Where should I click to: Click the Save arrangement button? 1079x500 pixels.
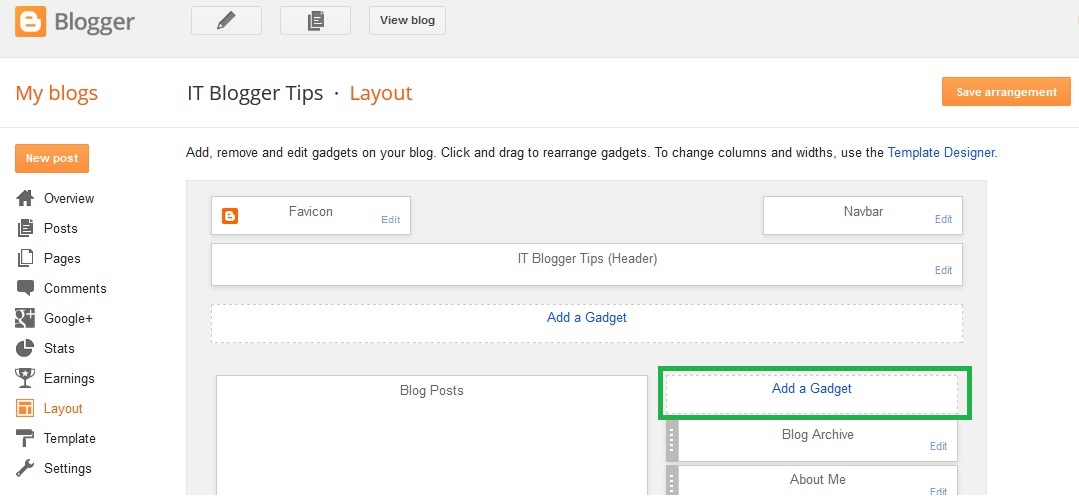pos(1006,91)
